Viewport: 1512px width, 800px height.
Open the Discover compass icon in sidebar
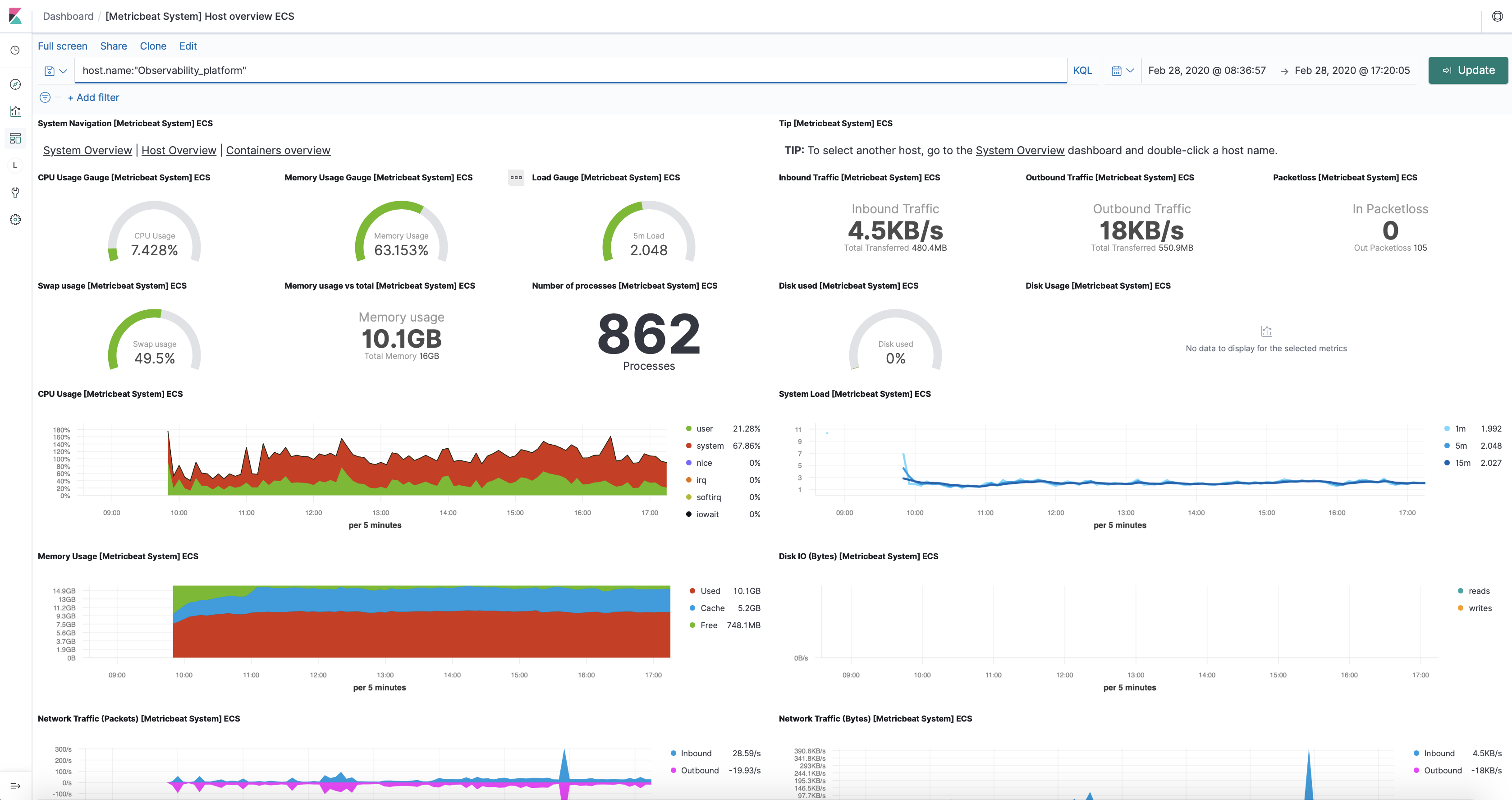click(x=15, y=84)
